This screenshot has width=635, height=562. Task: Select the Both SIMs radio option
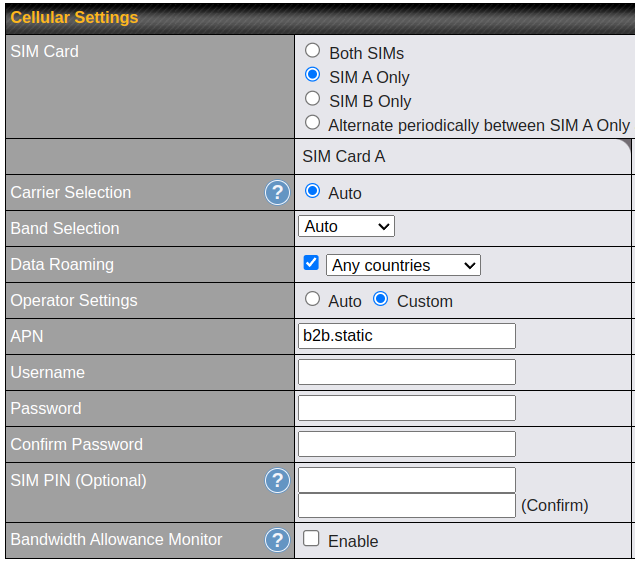pos(313,50)
